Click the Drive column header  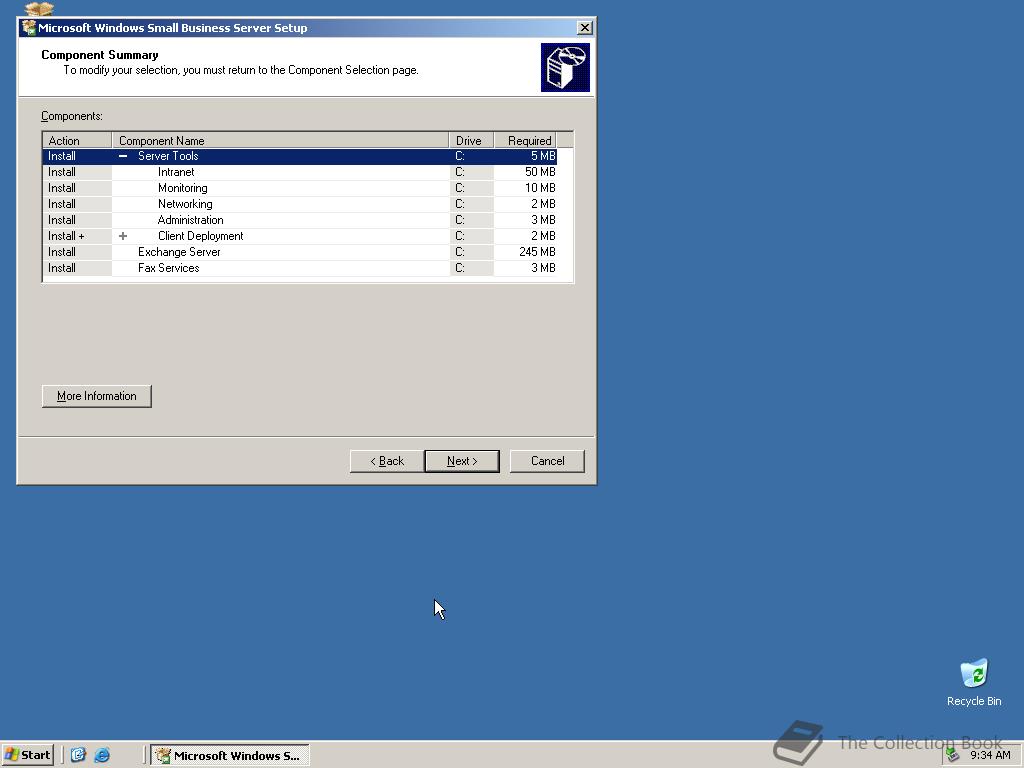pyautogui.click(x=471, y=140)
